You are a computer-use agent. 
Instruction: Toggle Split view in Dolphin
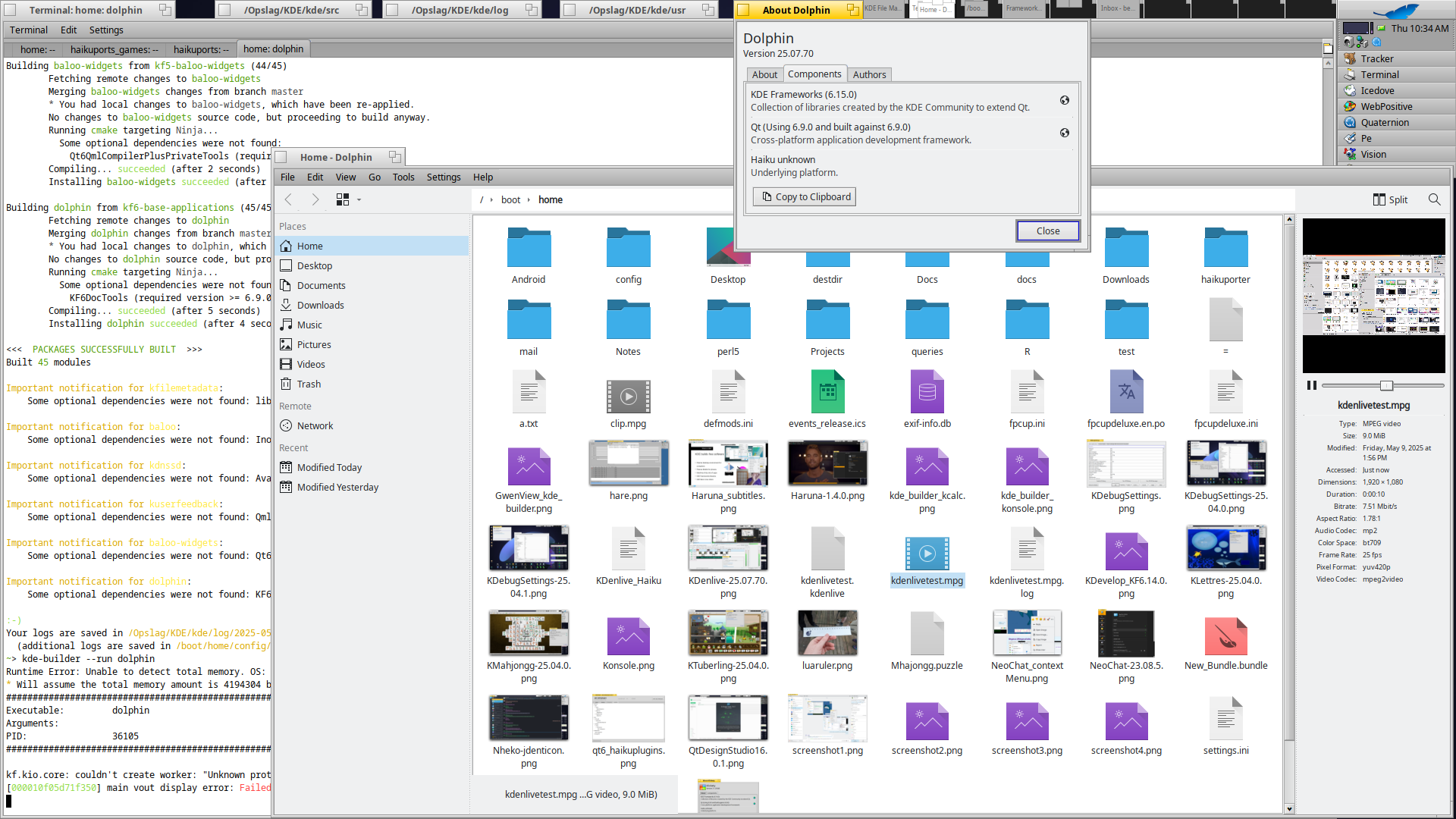[1390, 199]
